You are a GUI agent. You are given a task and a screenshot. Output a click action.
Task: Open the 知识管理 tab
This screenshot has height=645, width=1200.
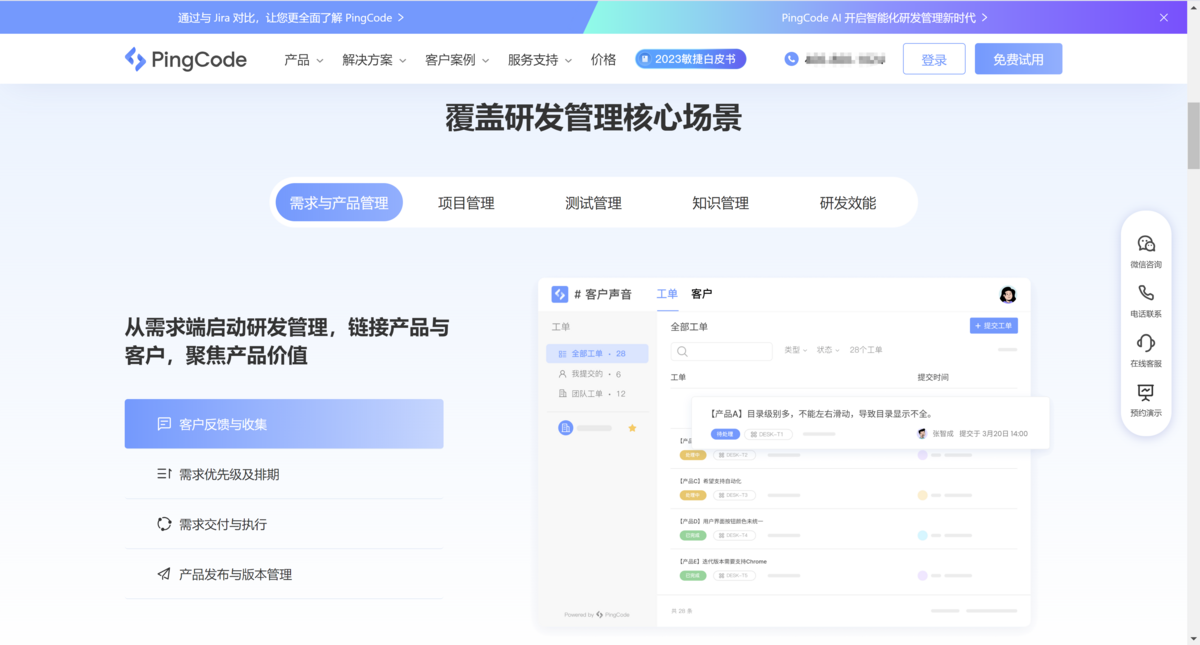click(720, 202)
